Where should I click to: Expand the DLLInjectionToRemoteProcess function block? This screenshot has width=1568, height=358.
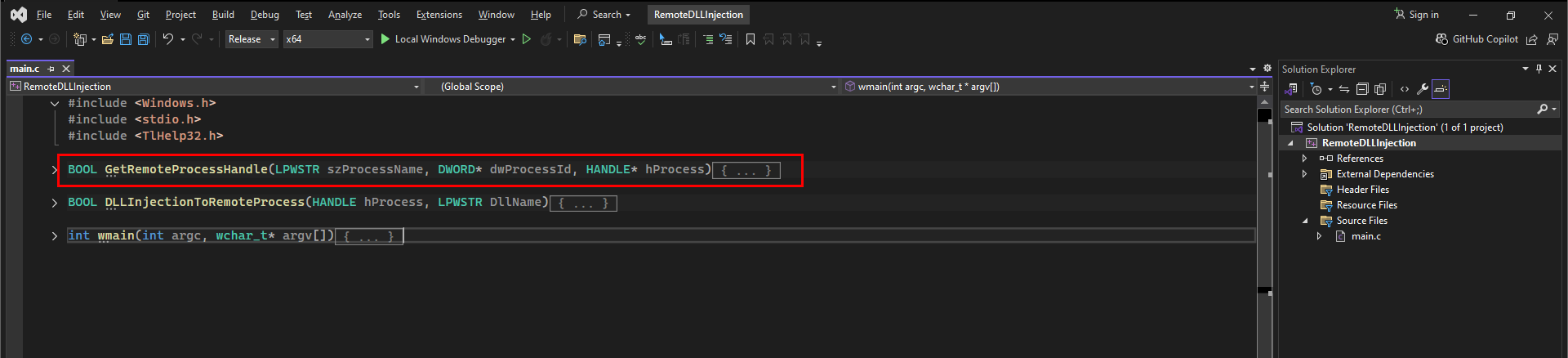coord(55,203)
